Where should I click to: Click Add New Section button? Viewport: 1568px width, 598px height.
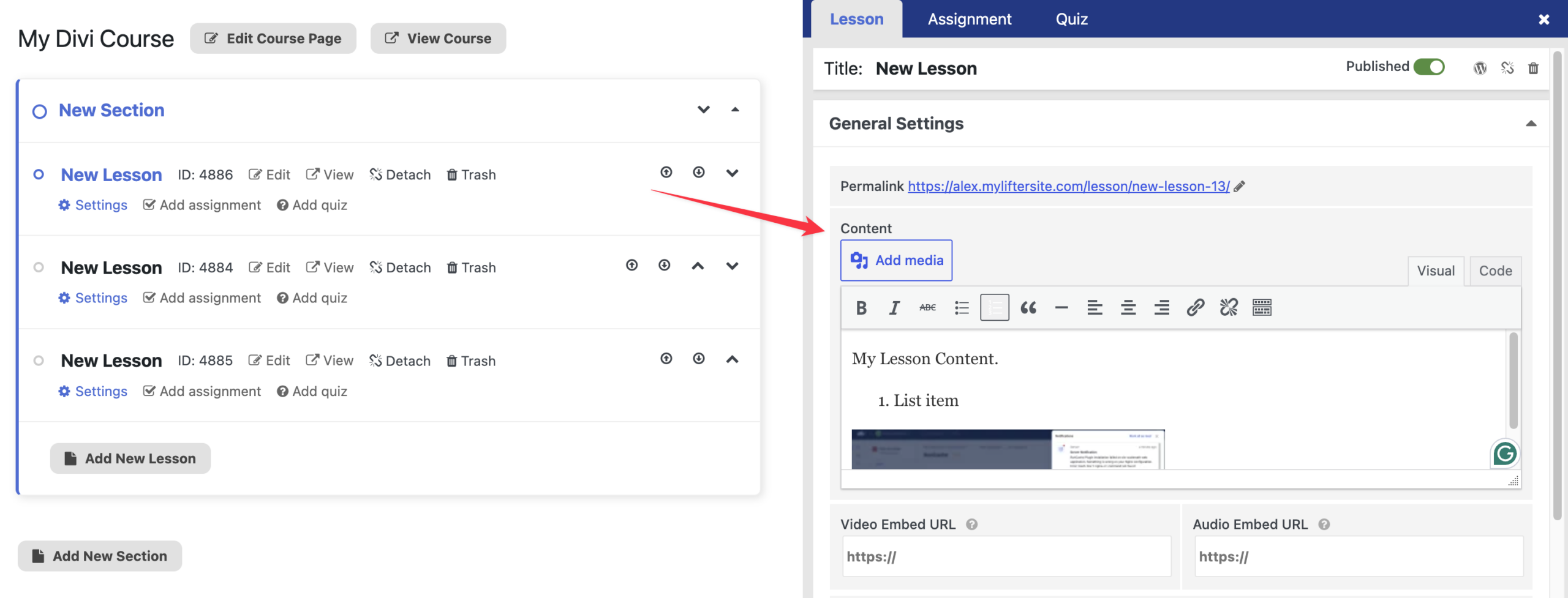pyautogui.click(x=99, y=556)
